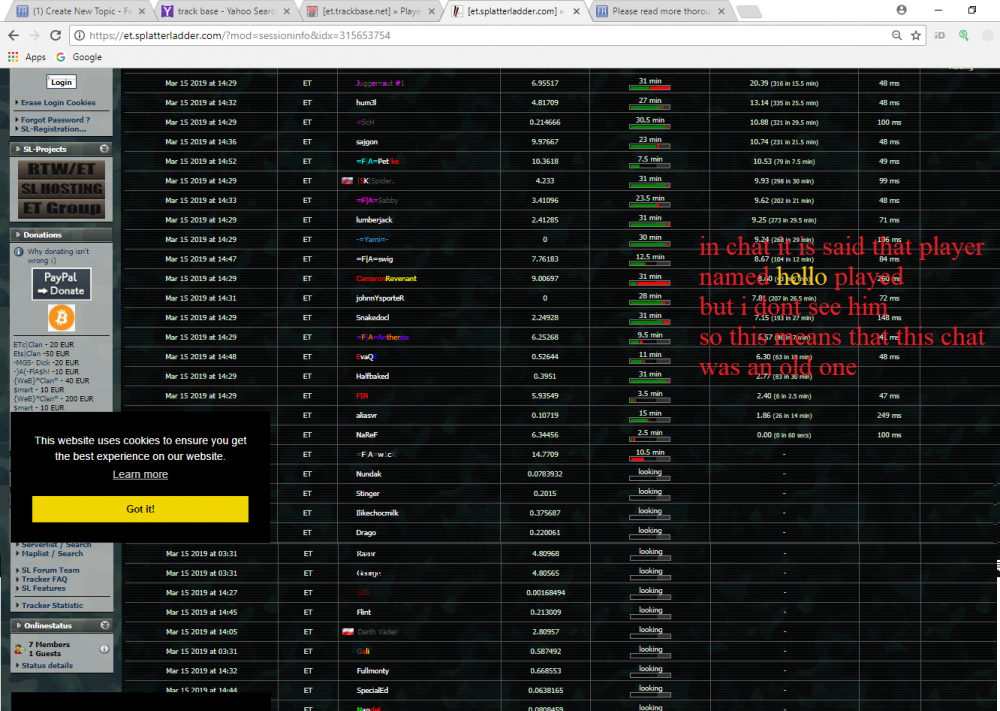Bookmark this page with the star icon
The height and width of the screenshot is (711, 1000).
[916, 35]
